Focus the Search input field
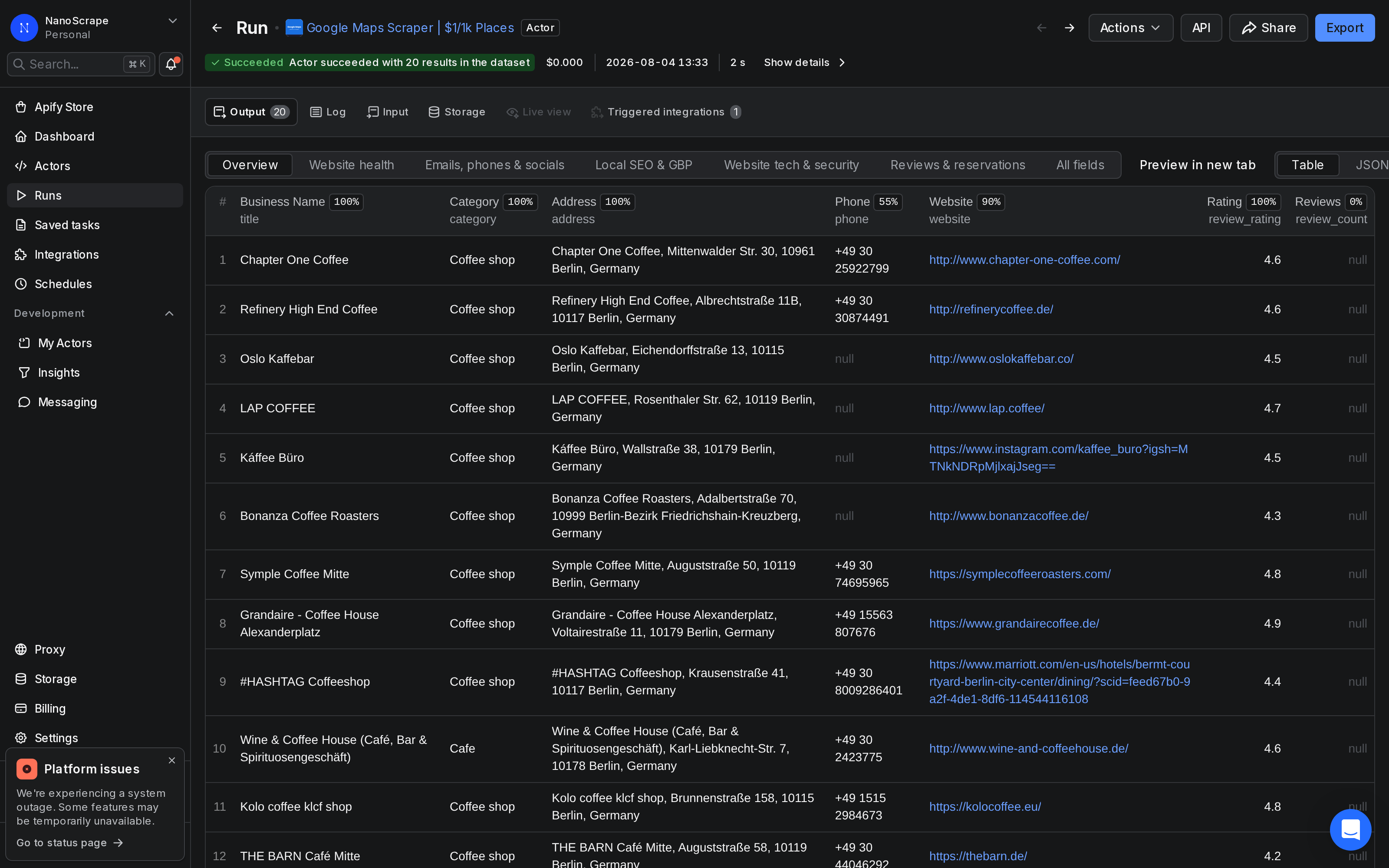The image size is (1389, 868). pos(81,64)
